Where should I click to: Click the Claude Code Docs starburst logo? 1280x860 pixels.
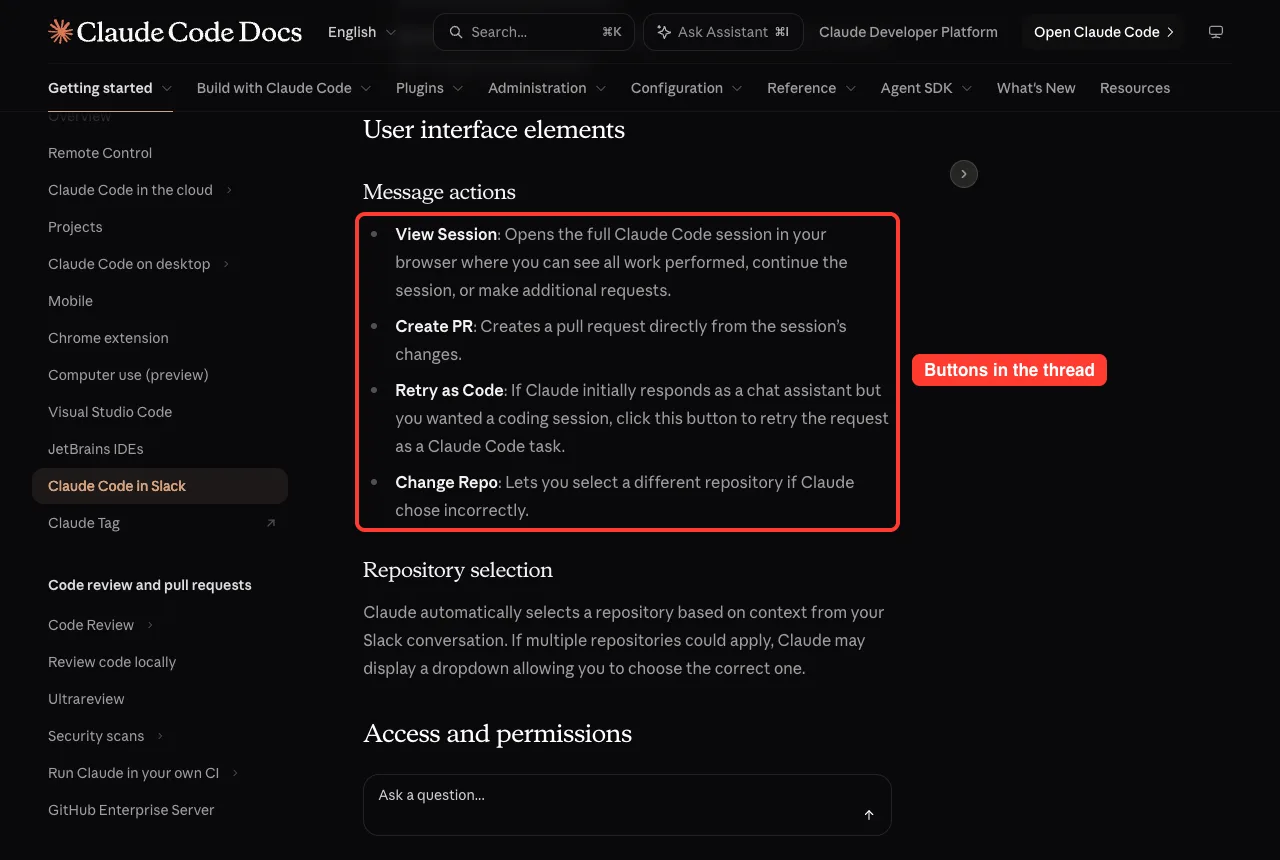[60, 32]
